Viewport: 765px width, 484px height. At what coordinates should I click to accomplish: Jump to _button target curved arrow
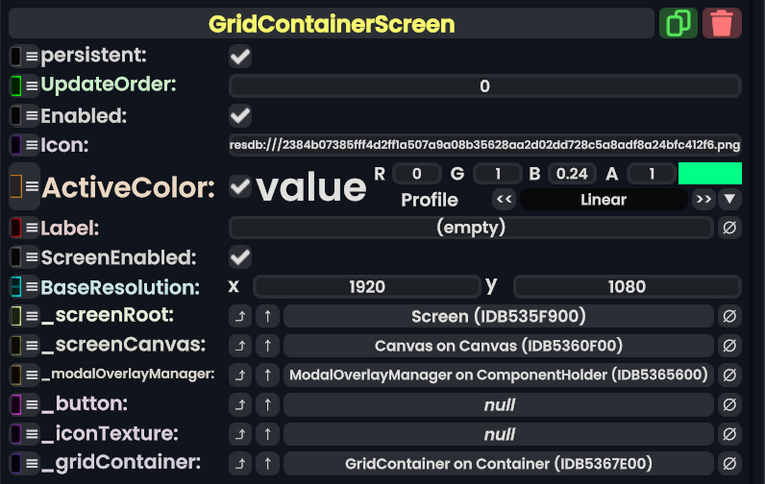[240, 404]
